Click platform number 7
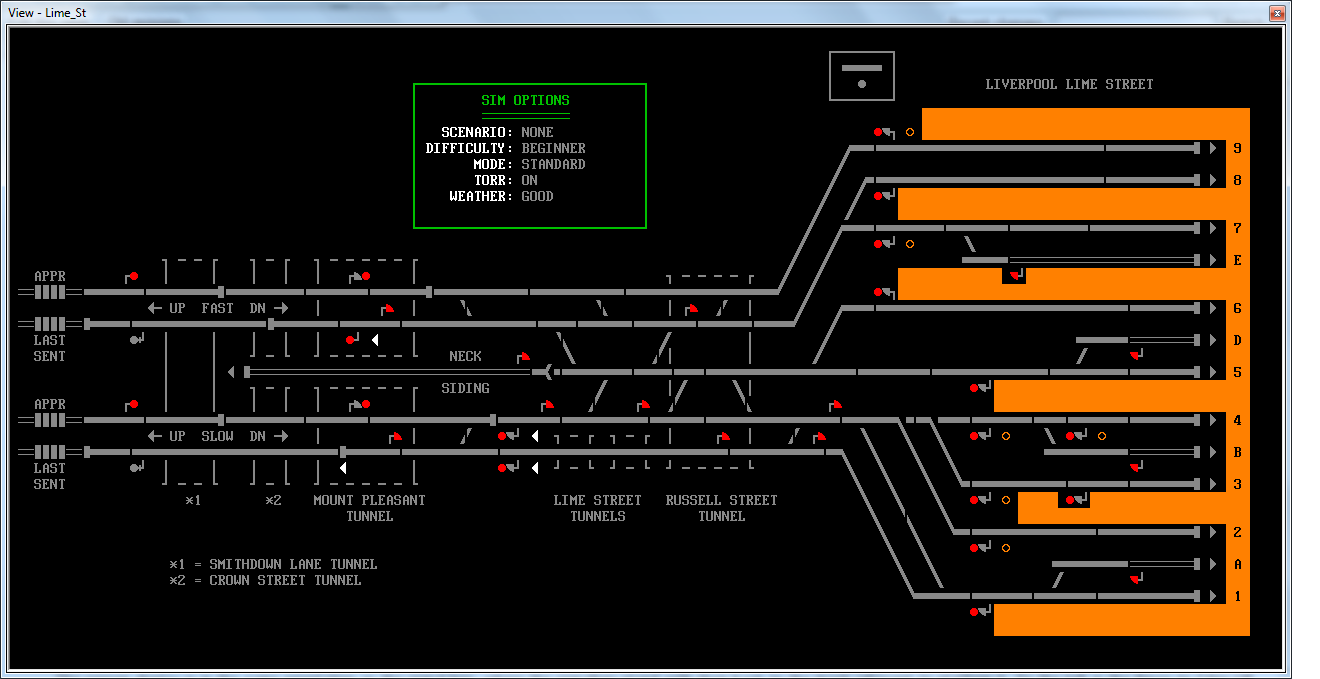 click(1238, 228)
